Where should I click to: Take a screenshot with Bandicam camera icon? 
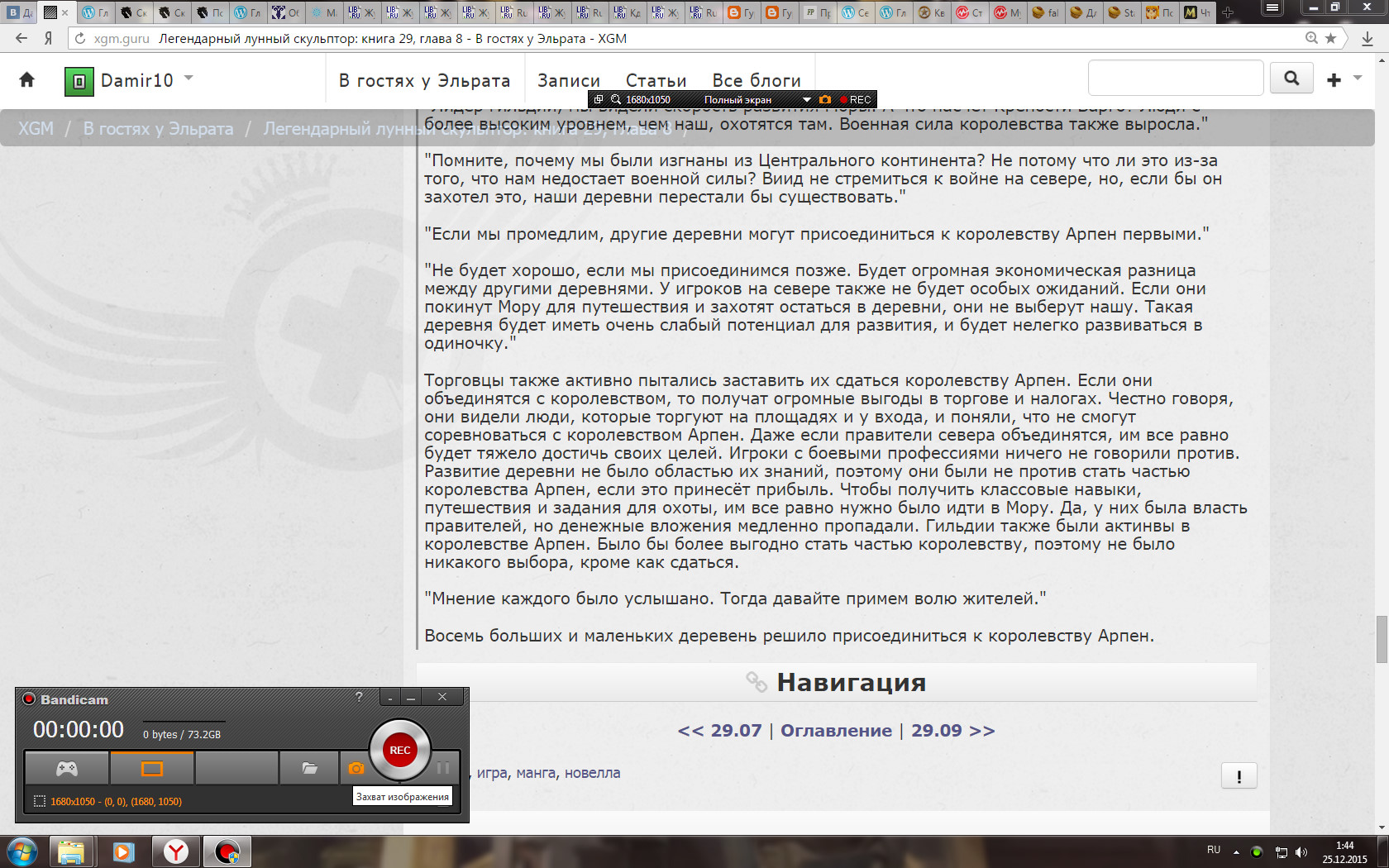point(356,769)
